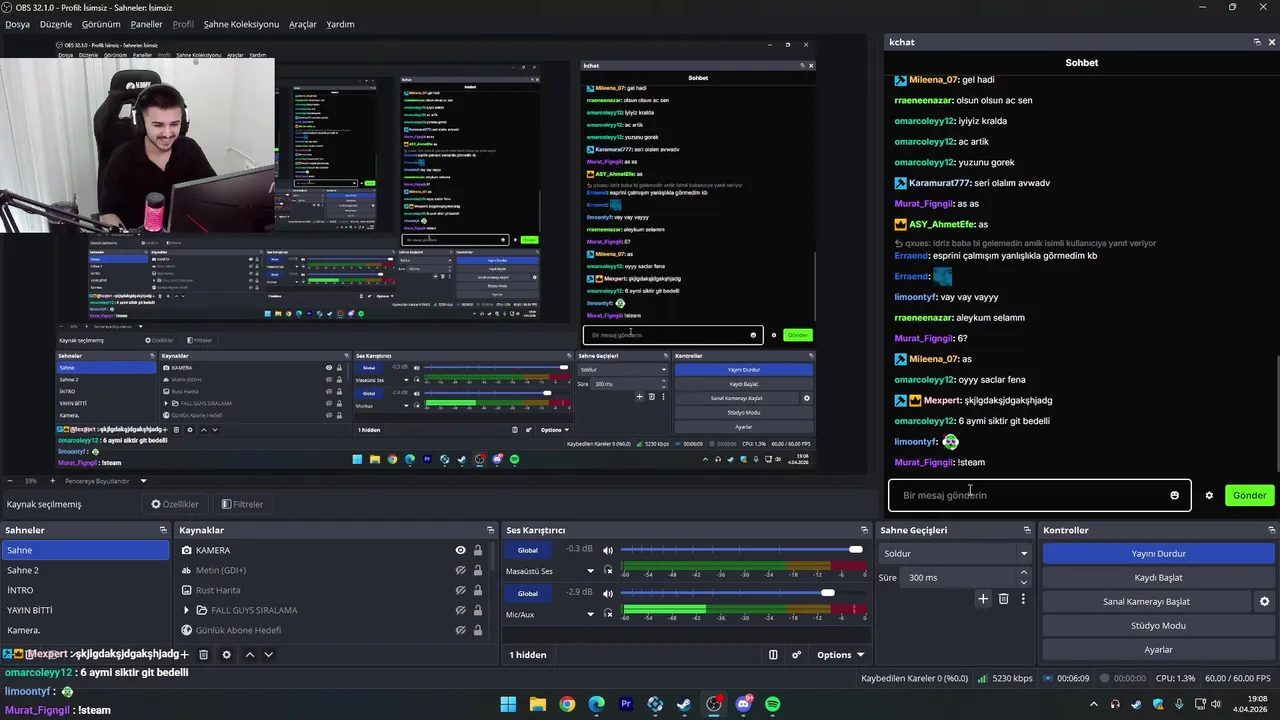Open the Soldur transition dropdown

pyautogui.click(x=954, y=553)
